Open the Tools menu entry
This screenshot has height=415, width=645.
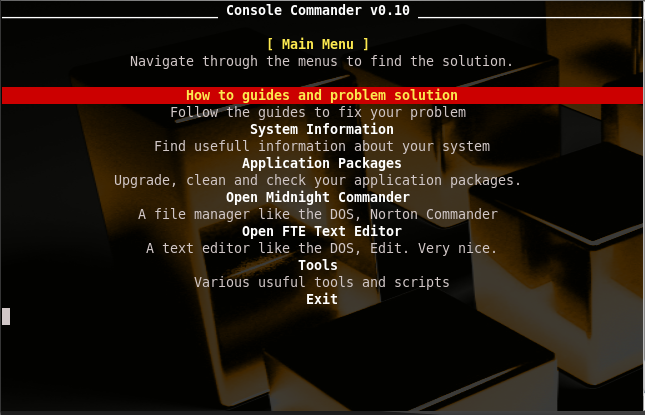click(318, 265)
